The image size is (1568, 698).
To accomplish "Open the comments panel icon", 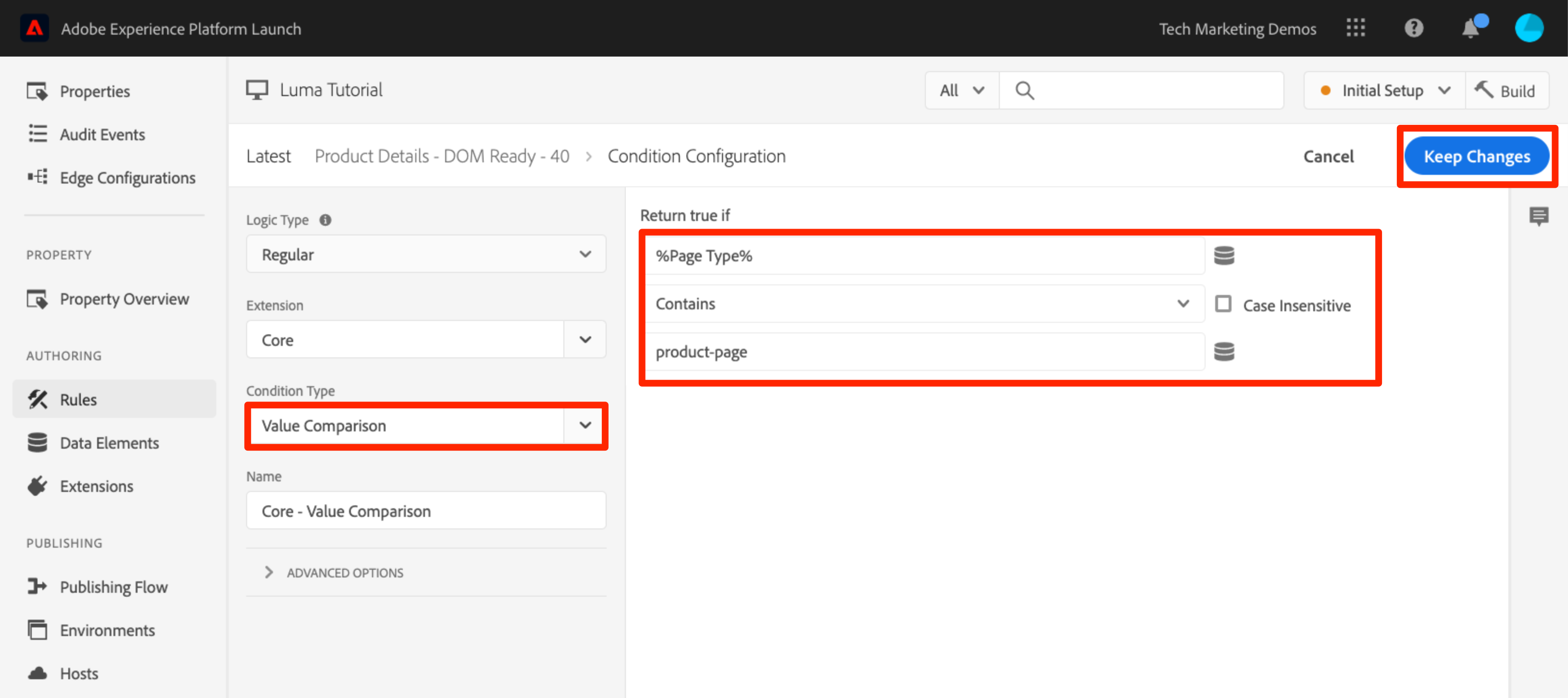I will click(x=1538, y=216).
